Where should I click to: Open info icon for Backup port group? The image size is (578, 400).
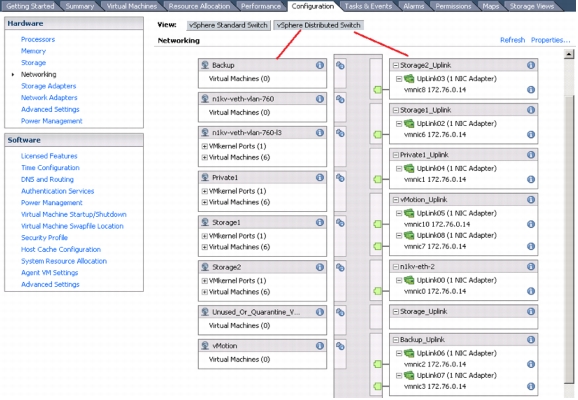pyautogui.click(x=320, y=65)
